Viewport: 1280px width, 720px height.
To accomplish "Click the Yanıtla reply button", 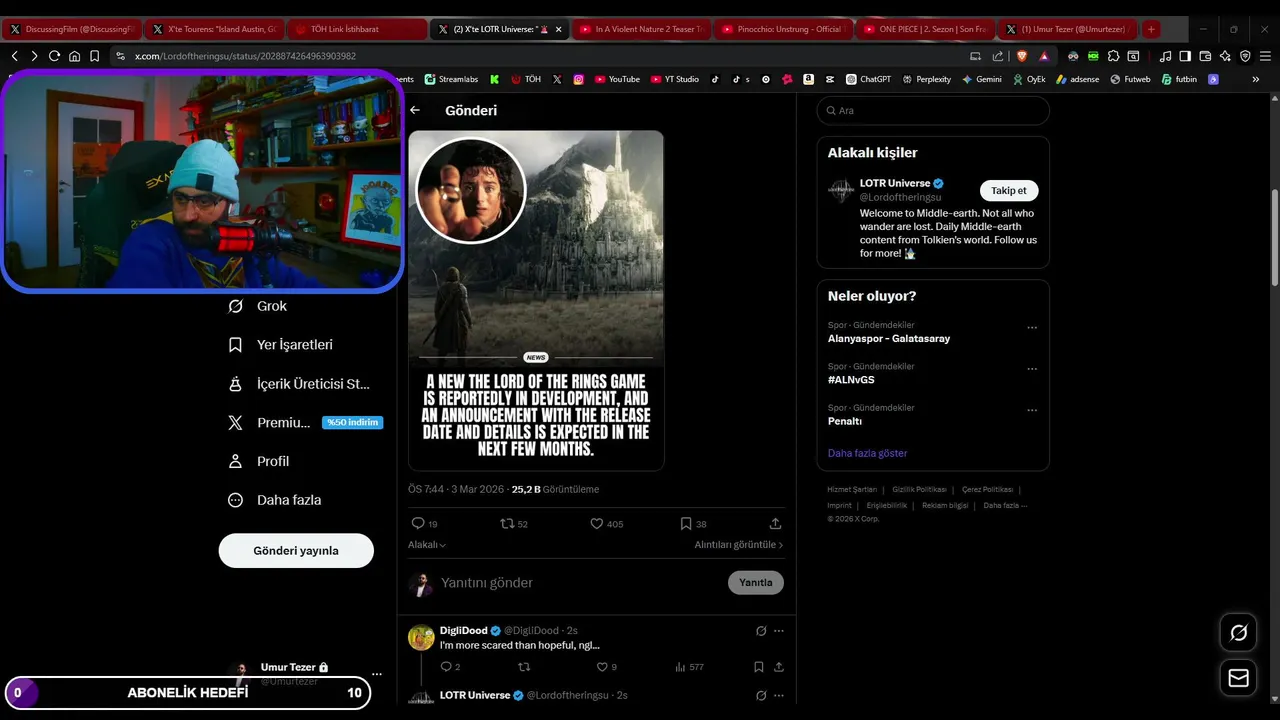I will click(x=756, y=583).
